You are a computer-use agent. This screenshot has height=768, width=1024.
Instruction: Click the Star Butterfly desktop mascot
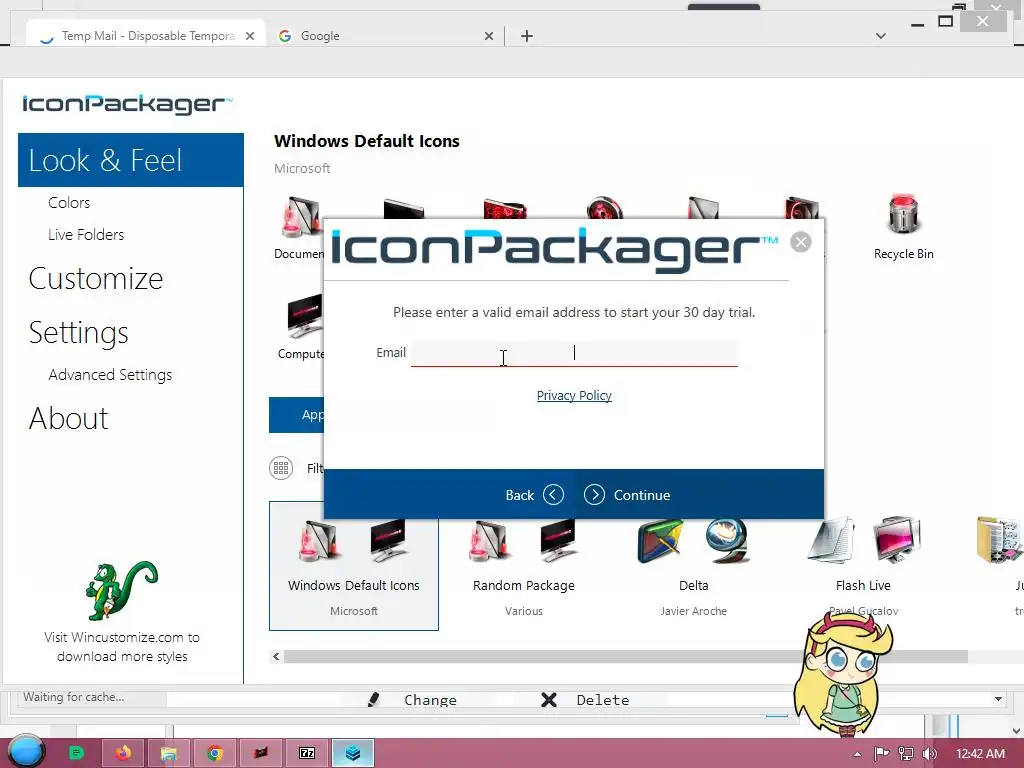(842, 676)
